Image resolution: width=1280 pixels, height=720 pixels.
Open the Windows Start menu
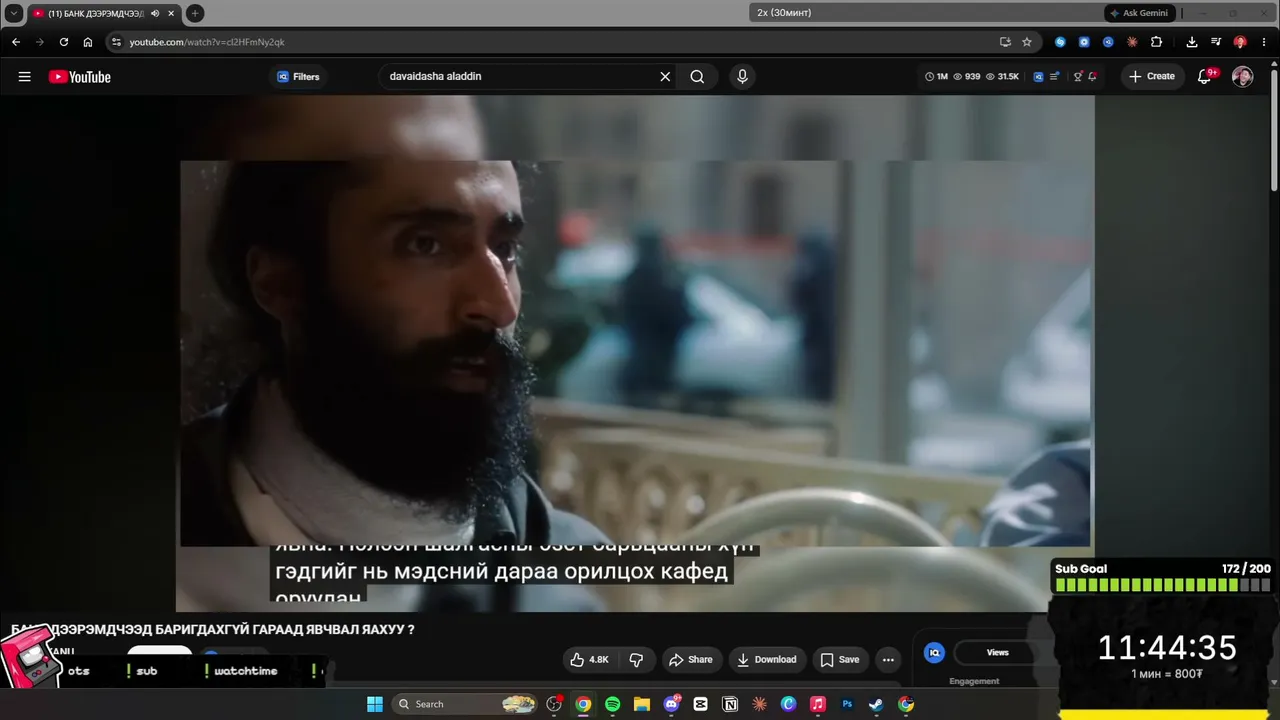click(x=375, y=704)
